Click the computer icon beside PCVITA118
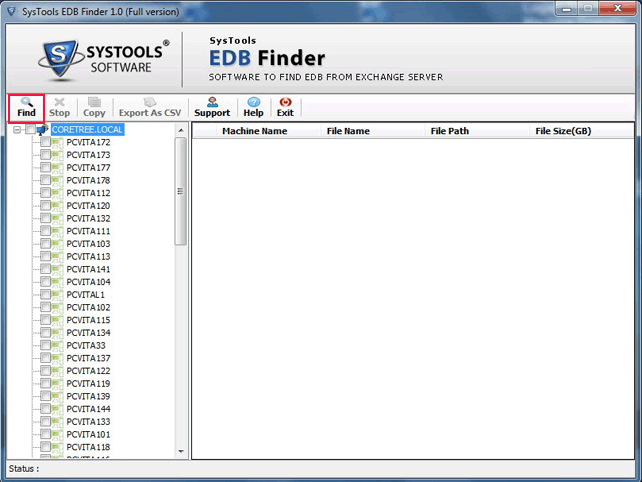This screenshot has height=482, width=642. (x=57, y=447)
